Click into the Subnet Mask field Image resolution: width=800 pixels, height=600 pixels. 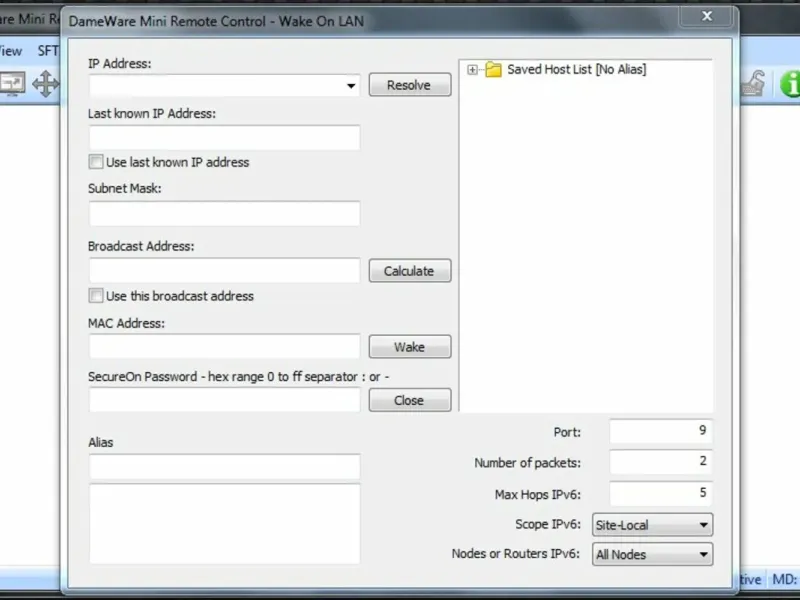224,213
